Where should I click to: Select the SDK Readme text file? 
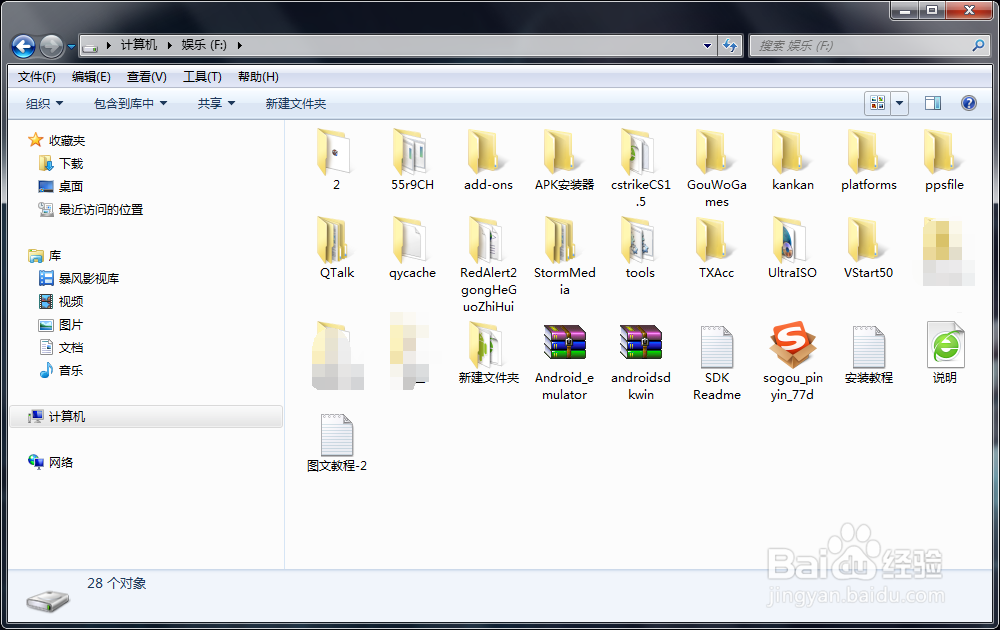[x=716, y=345]
